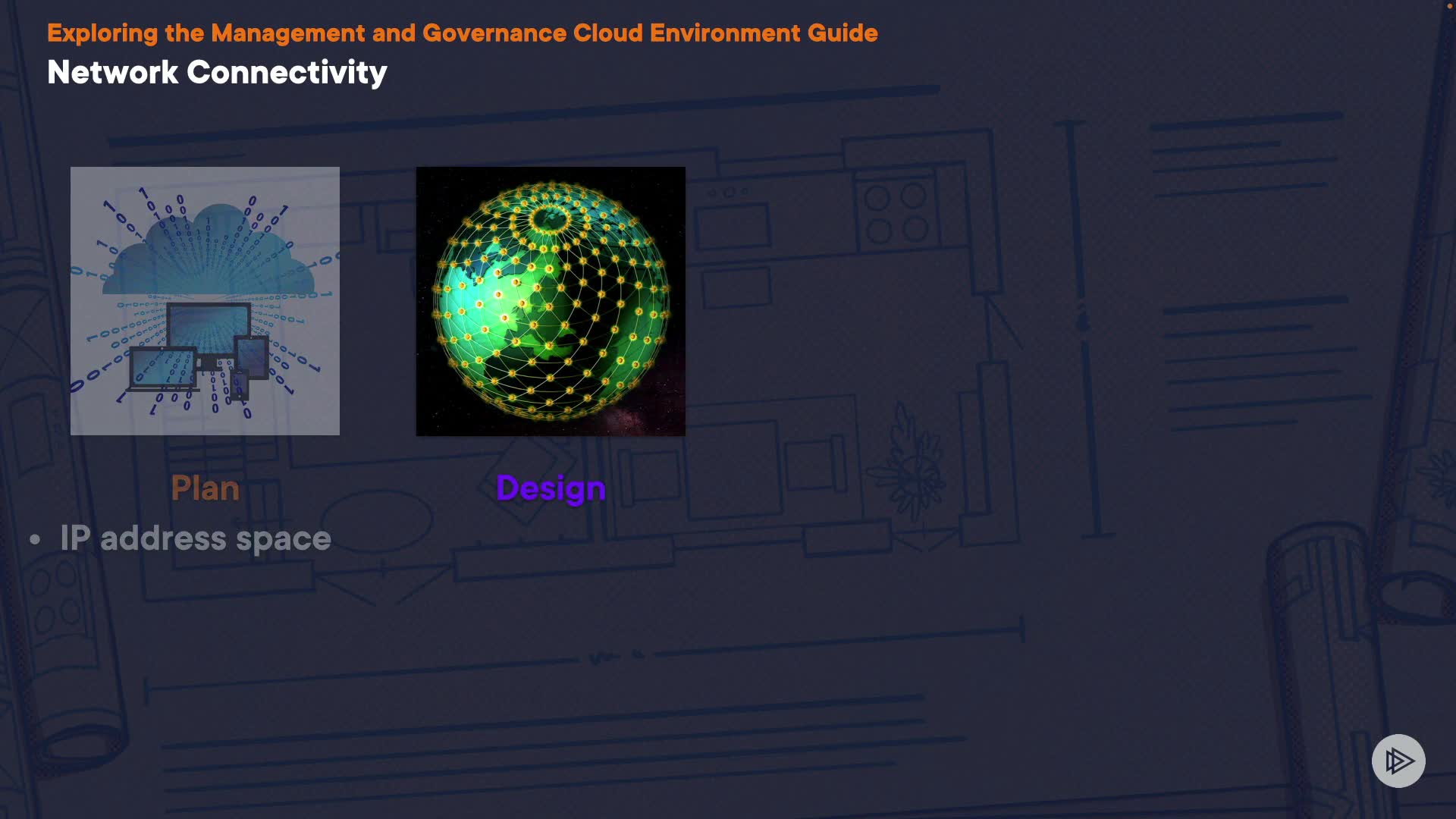This screenshot has height=819, width=1456.
Task: Click the orange Plan label
Action: tap(205, 488)
